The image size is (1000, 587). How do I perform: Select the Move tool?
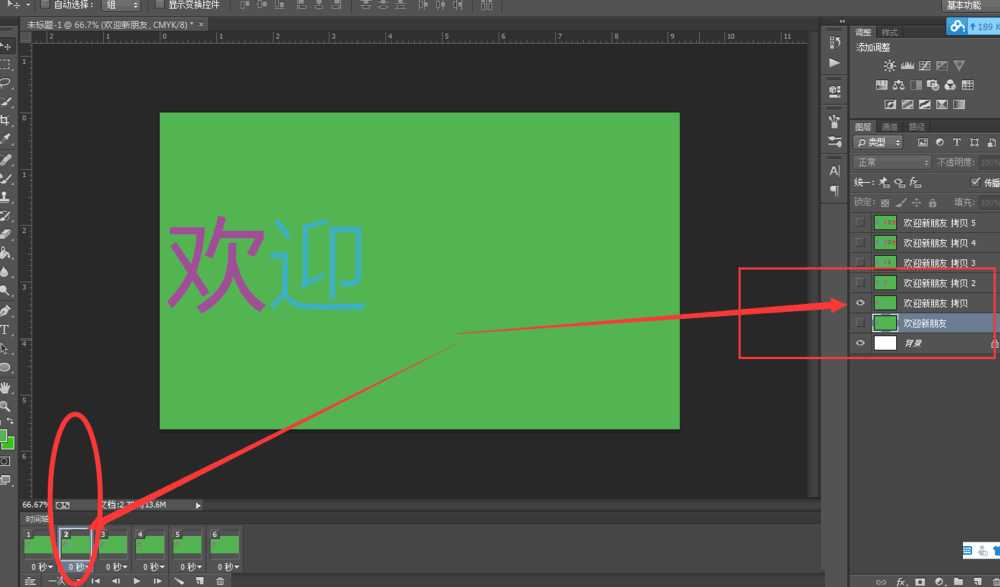(7, 44)
